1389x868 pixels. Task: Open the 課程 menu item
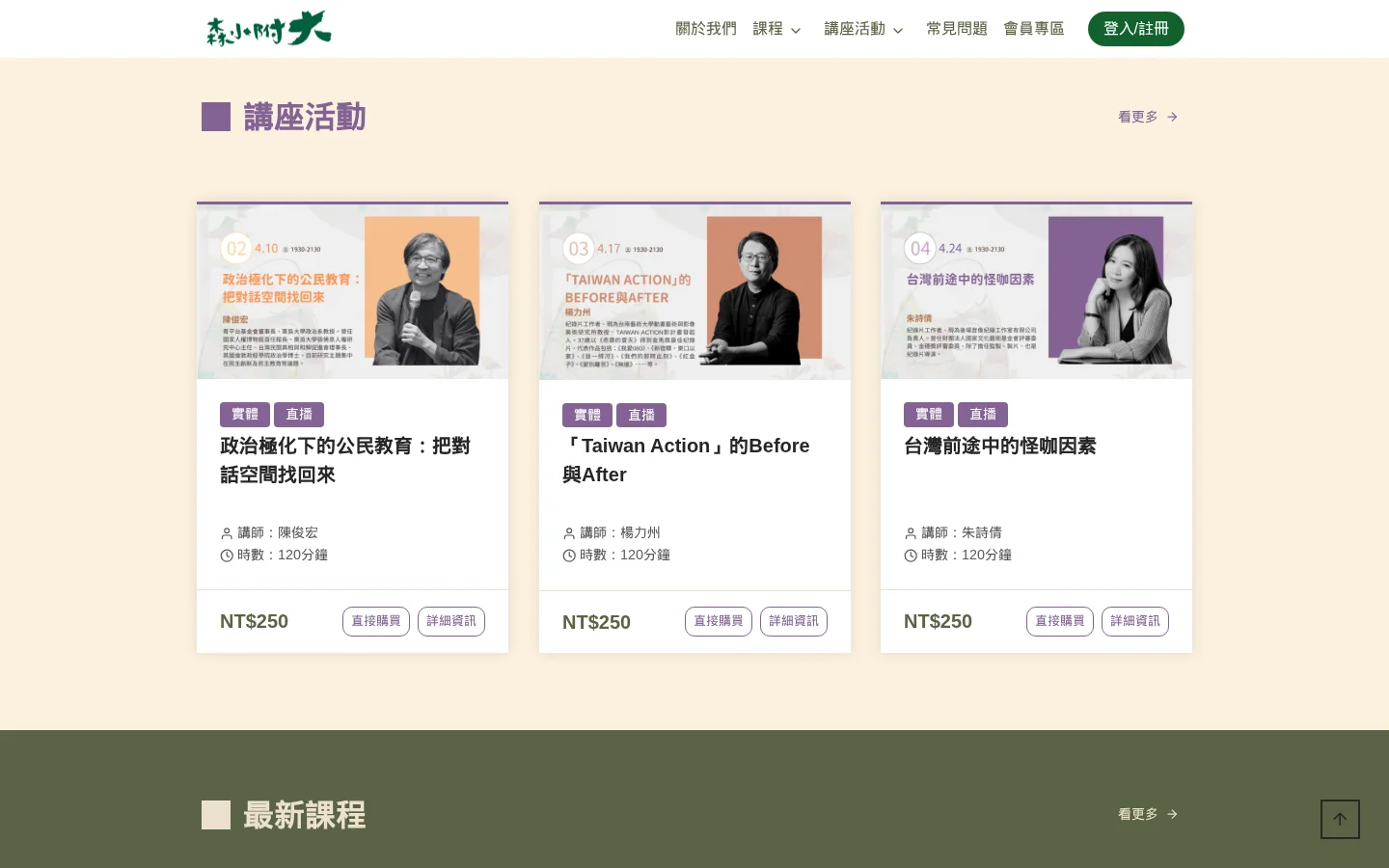tap(768, 29)
